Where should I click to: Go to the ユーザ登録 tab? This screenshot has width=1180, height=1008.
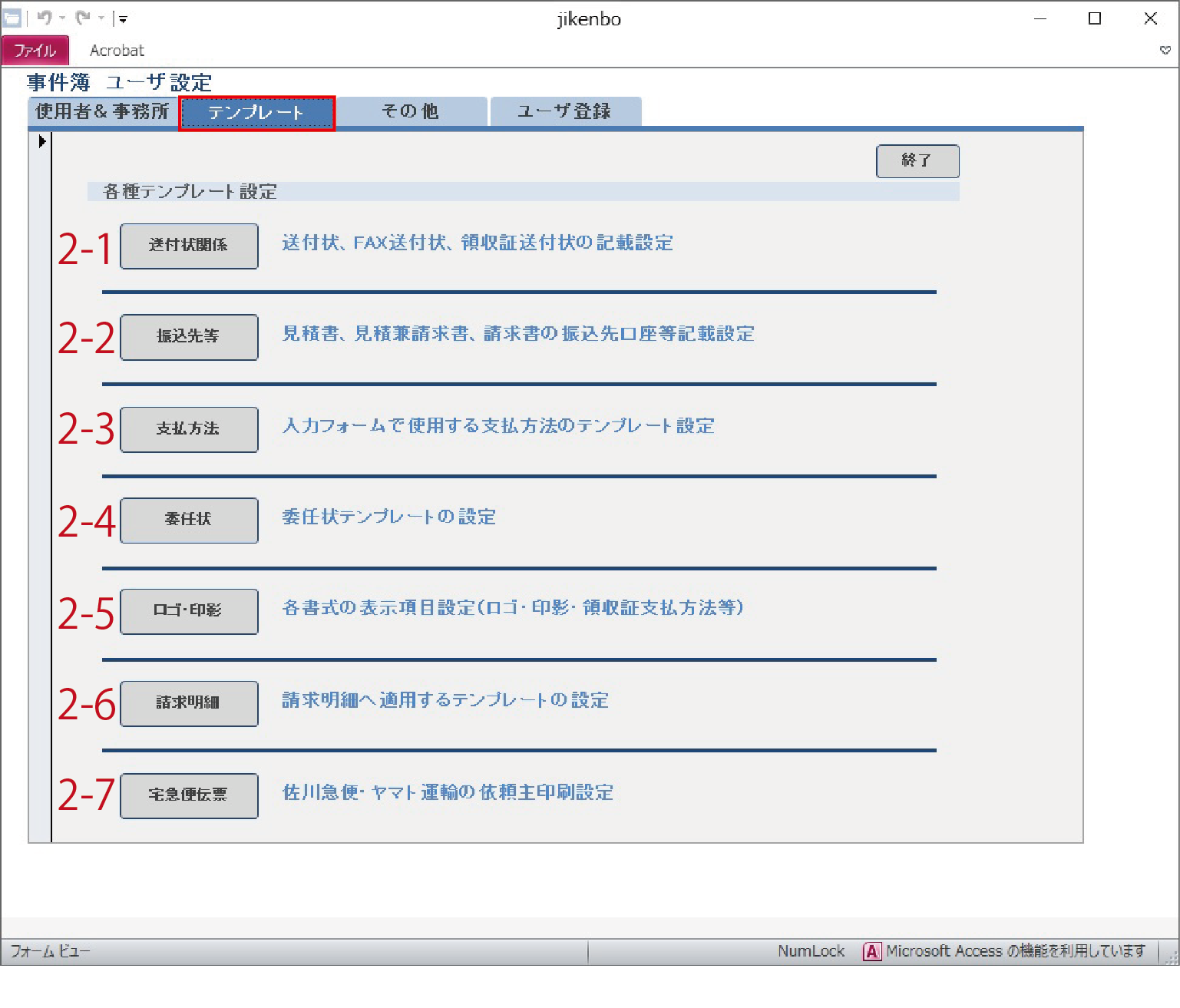565,112
